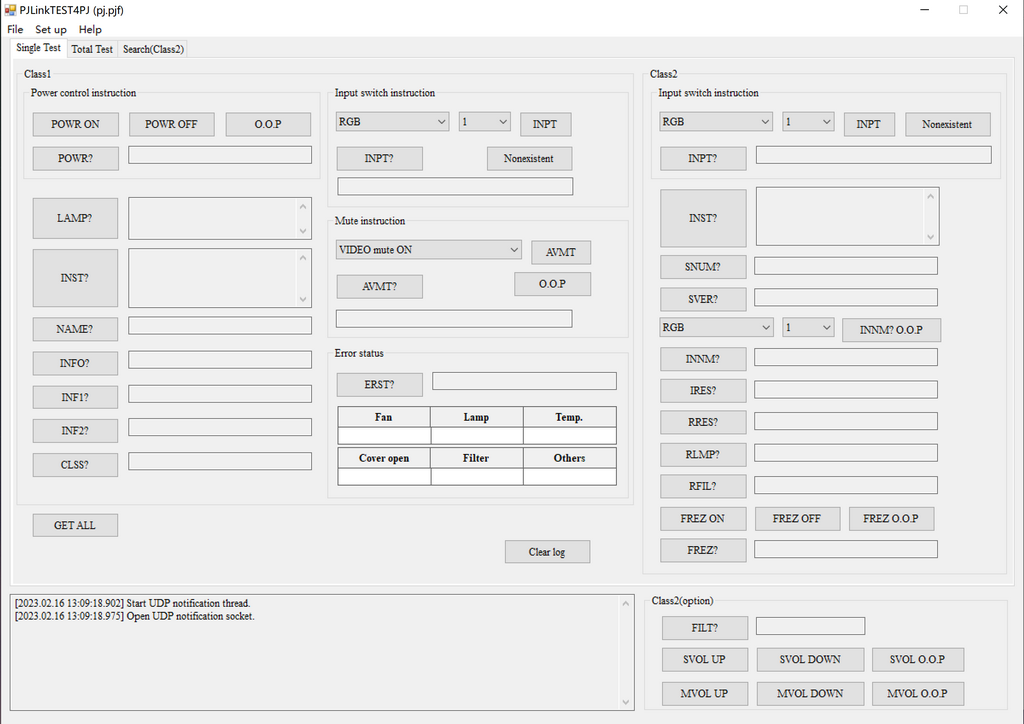The image size is (1024, 724).
Task: Click the Class1 Nonexistent button
Action: click(x=529, y=158)
